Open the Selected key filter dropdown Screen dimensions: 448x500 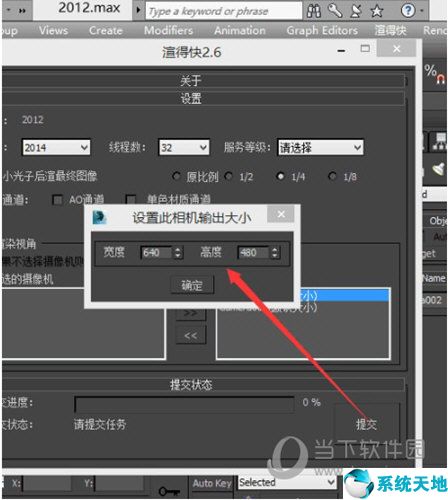[x=287, y=482]
